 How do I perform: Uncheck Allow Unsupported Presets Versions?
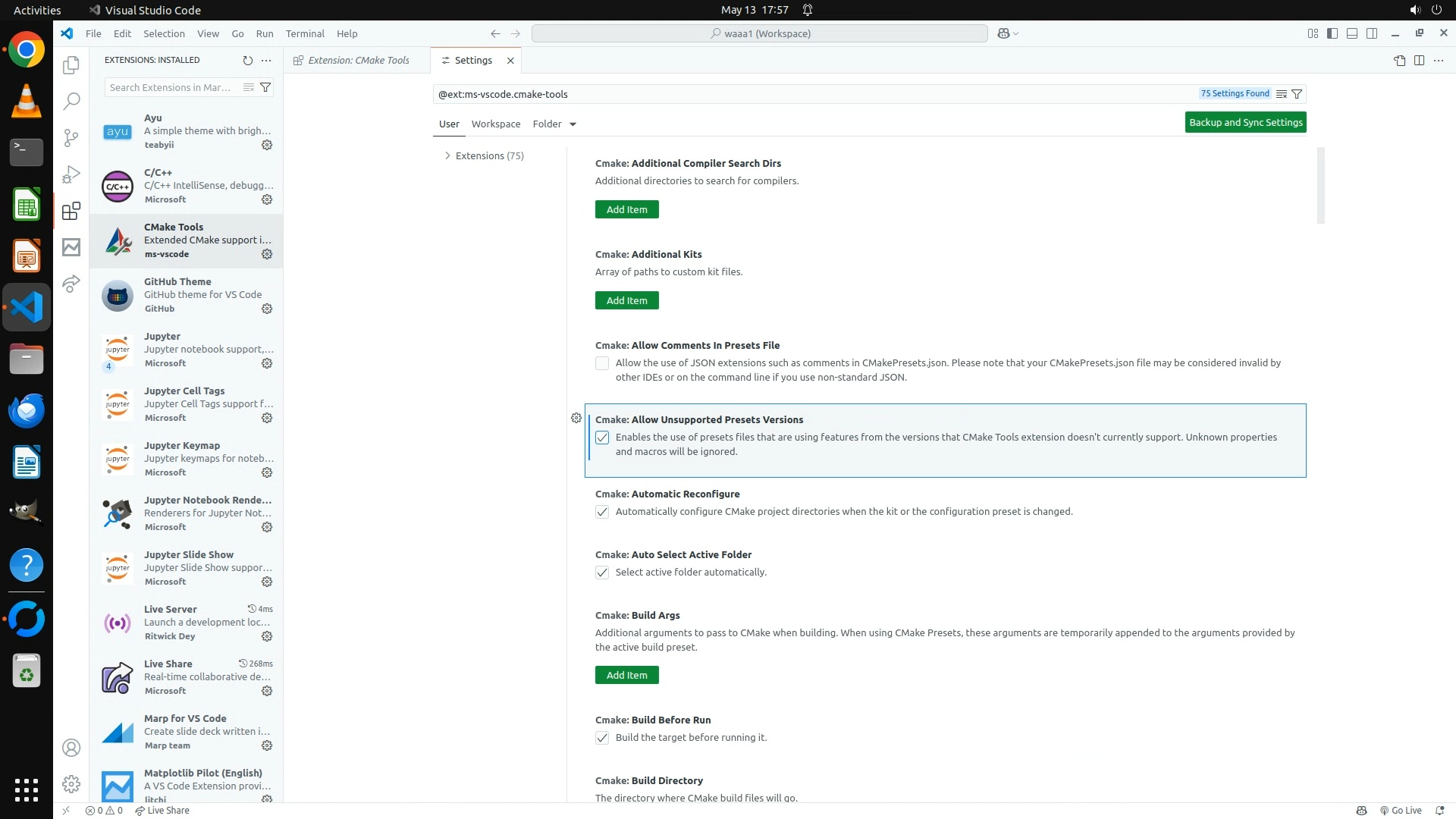click(x=602, y=438)
